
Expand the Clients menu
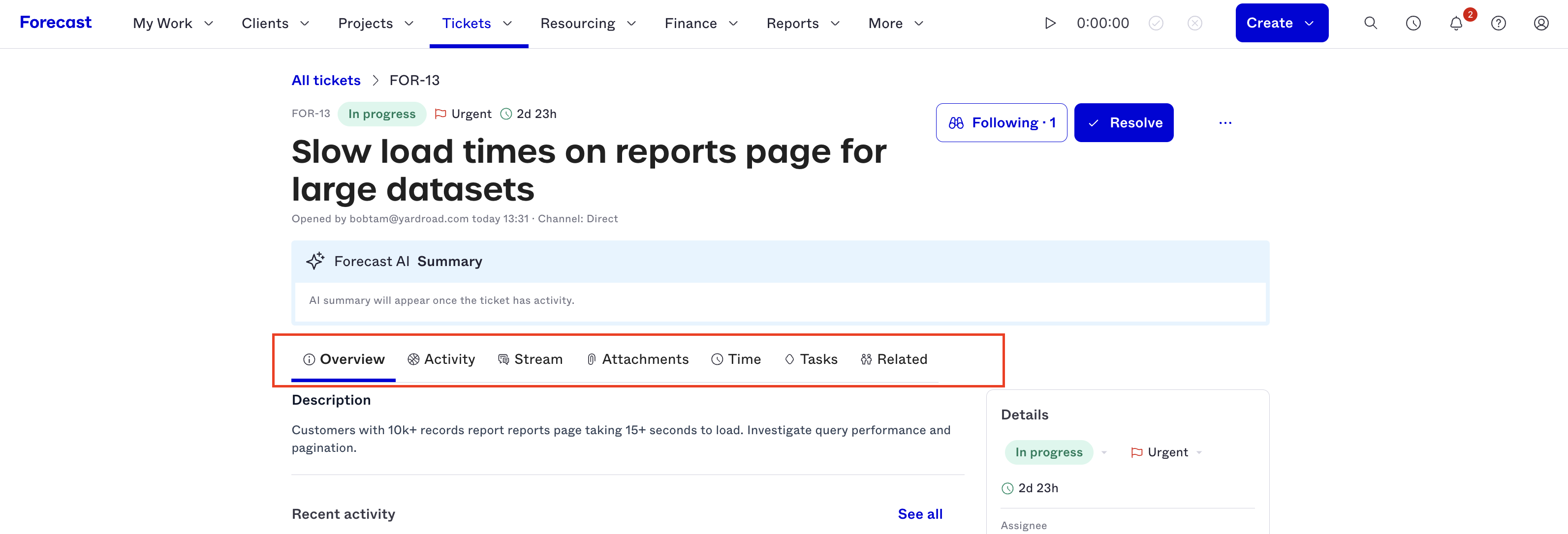pos(275,23)
